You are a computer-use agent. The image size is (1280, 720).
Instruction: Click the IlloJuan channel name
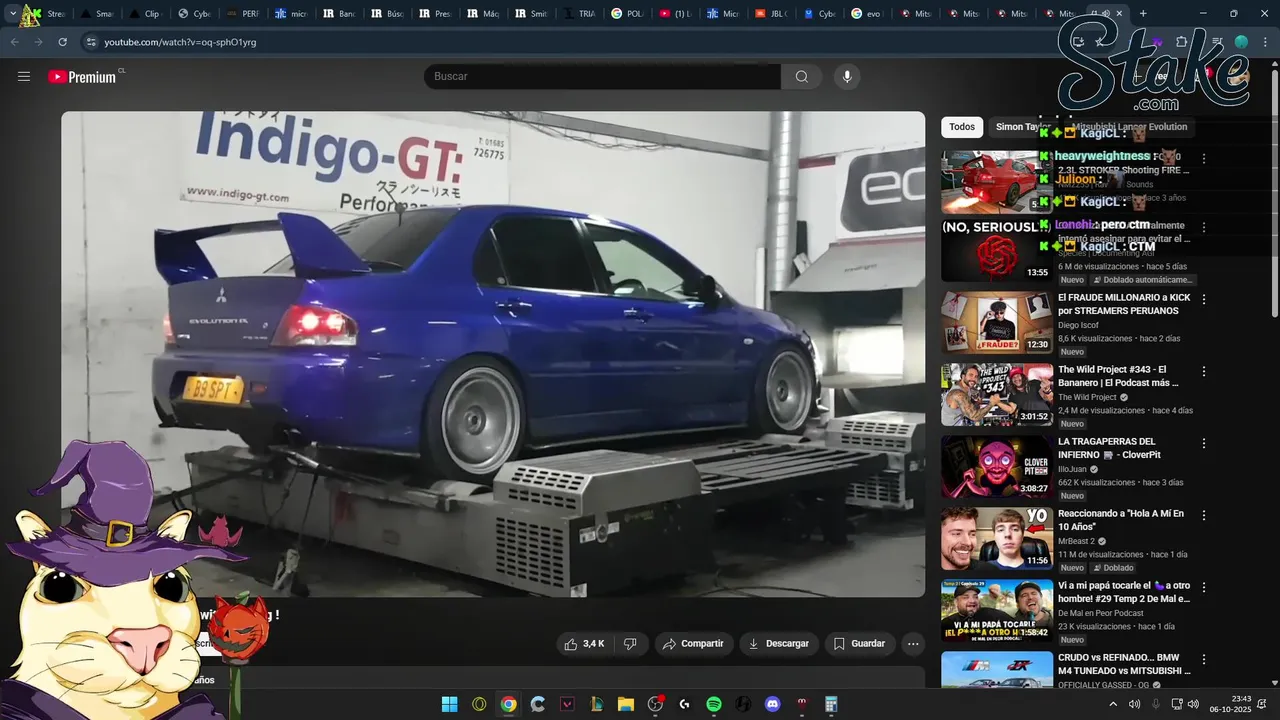pos(1072,469)
